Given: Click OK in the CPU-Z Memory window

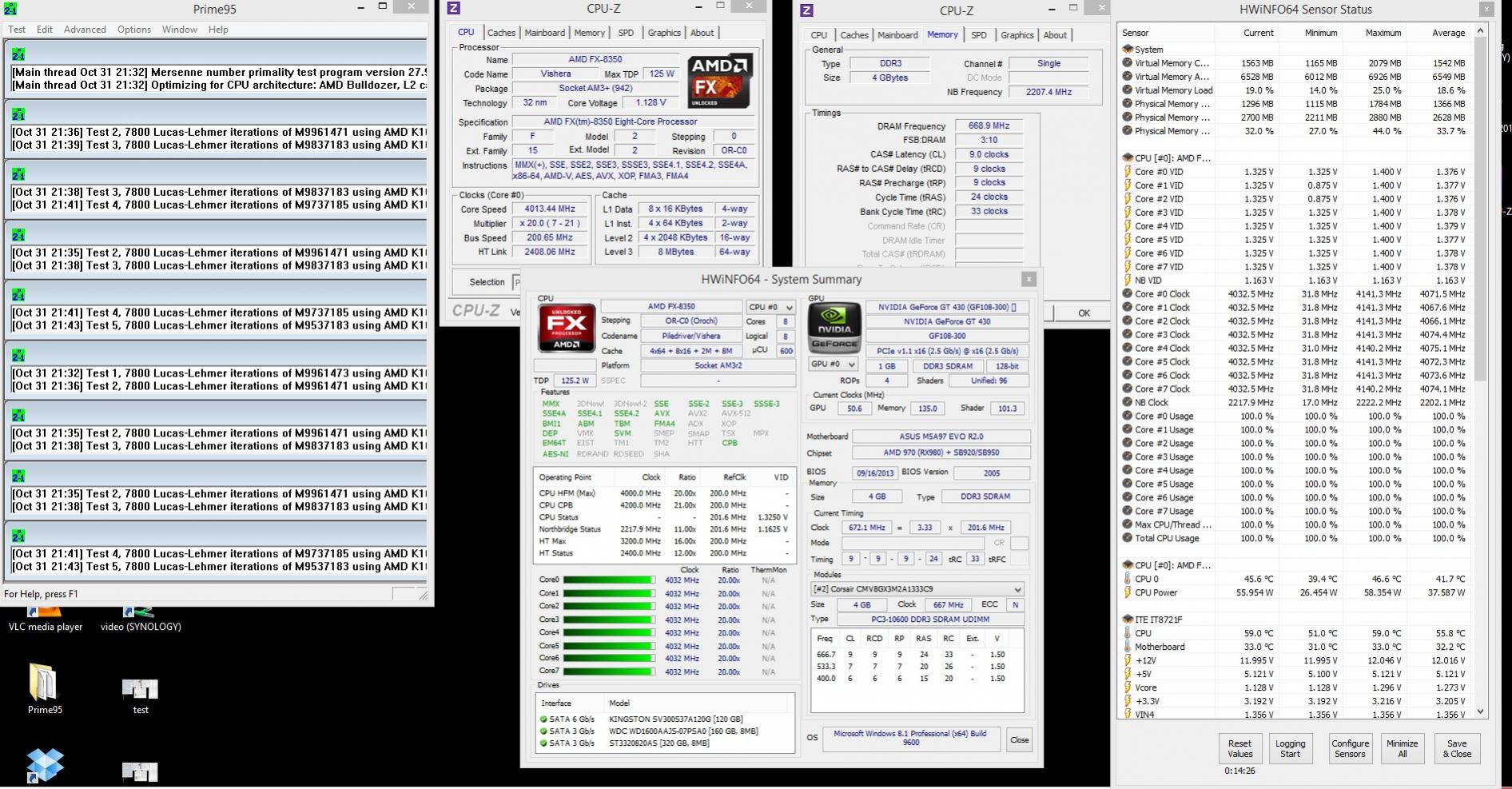Looking at the screenshot, I should tap(1084, 313).
